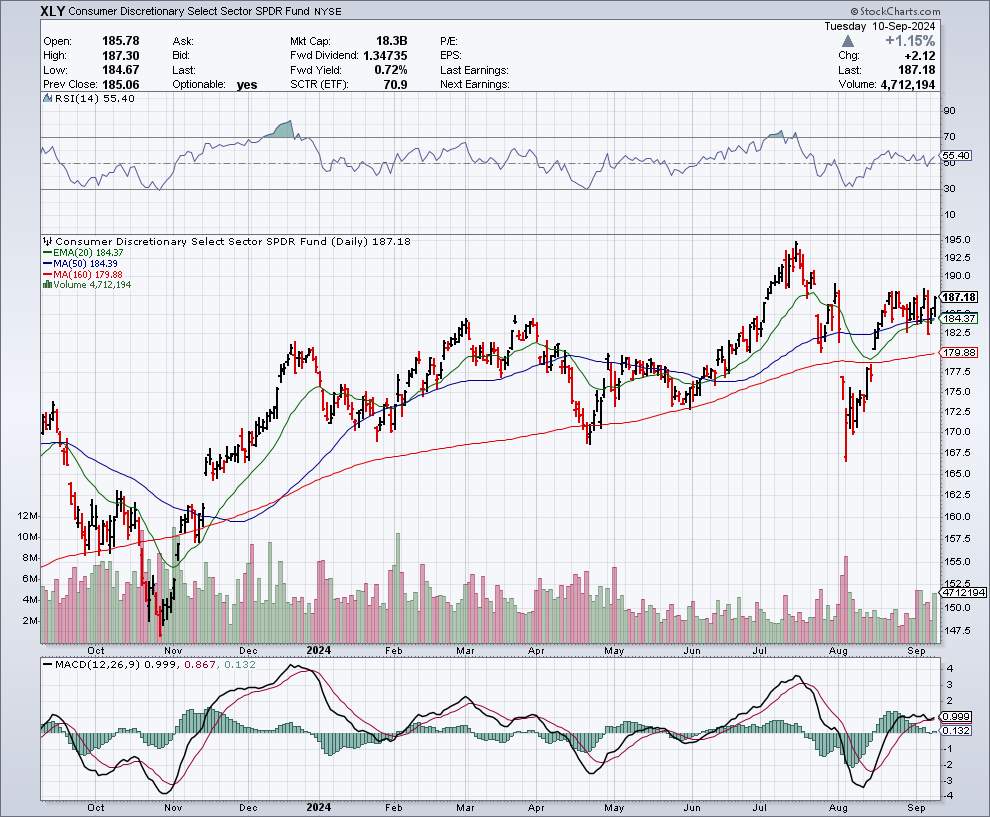The height and width of the screenshot is (817, 990).
Task: Click the date Tuesday 10-Sep-2024
Action: tap(880, 27)
